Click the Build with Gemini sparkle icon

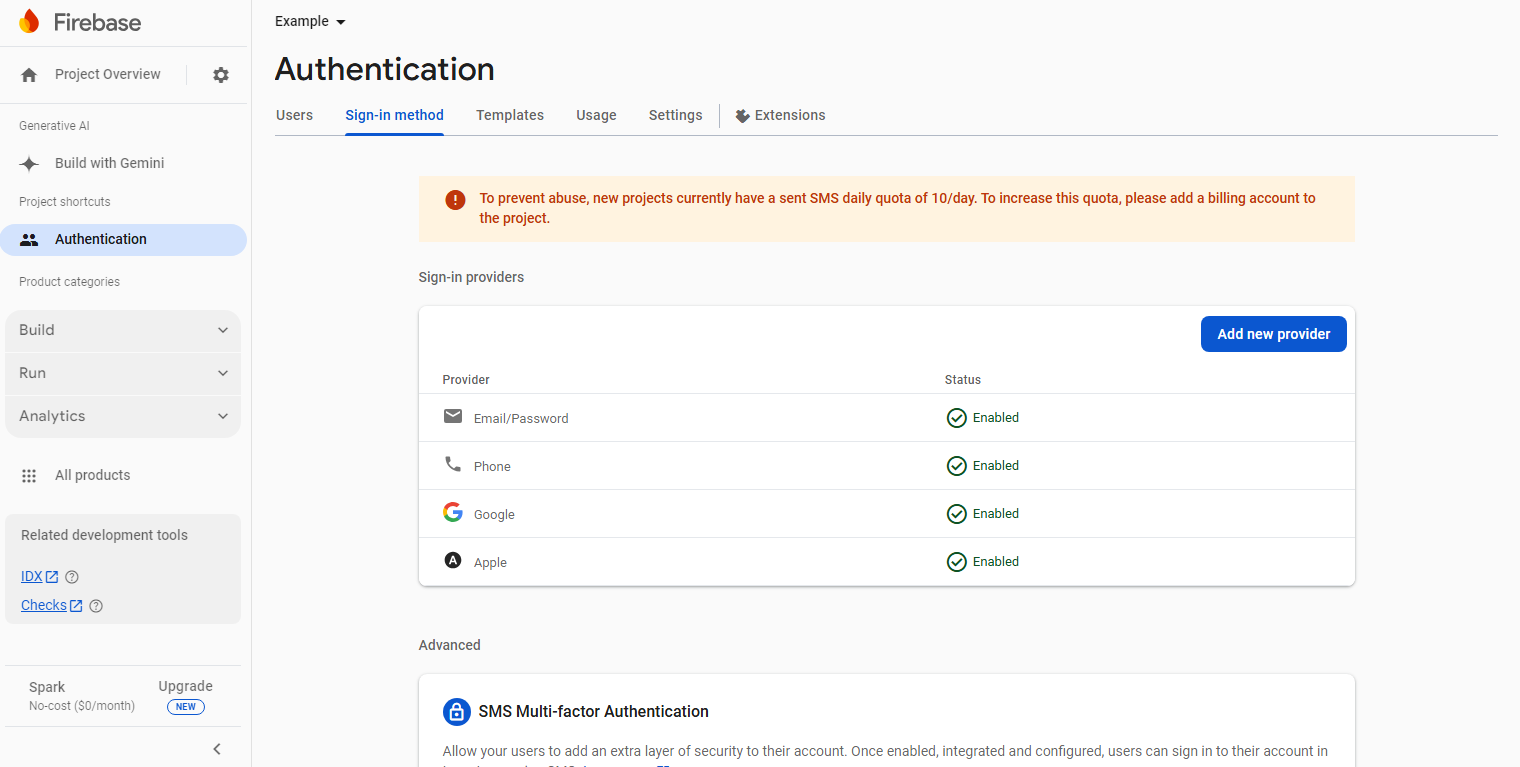click(x=29, y=164)
